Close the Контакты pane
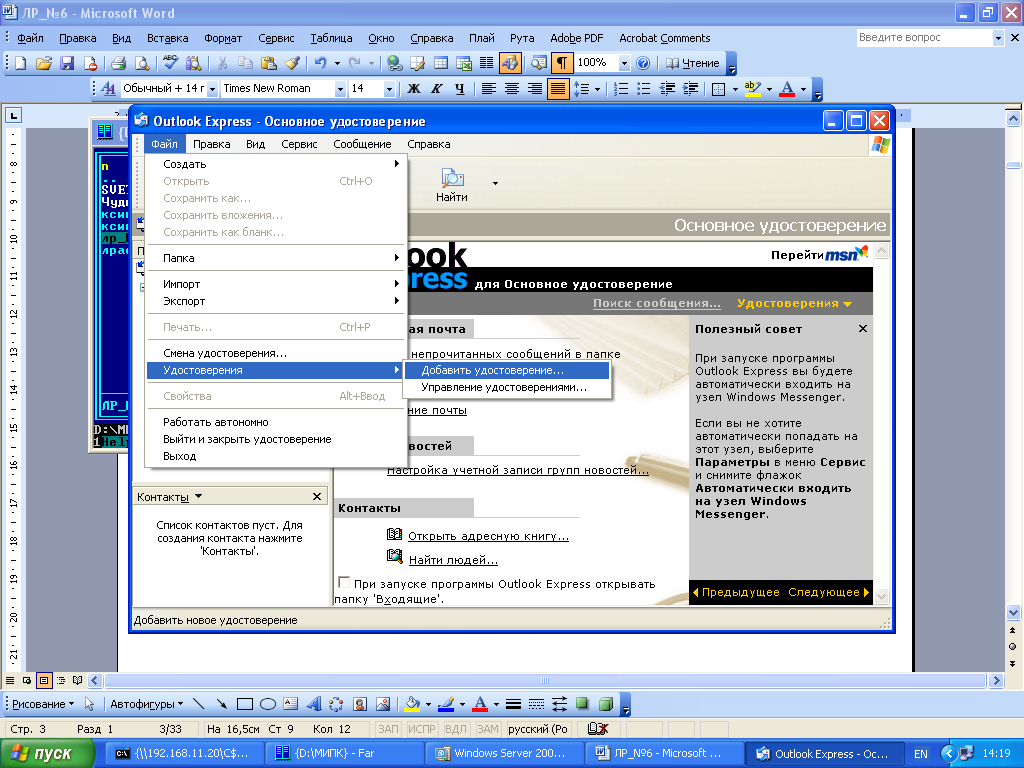 point(317,497)
